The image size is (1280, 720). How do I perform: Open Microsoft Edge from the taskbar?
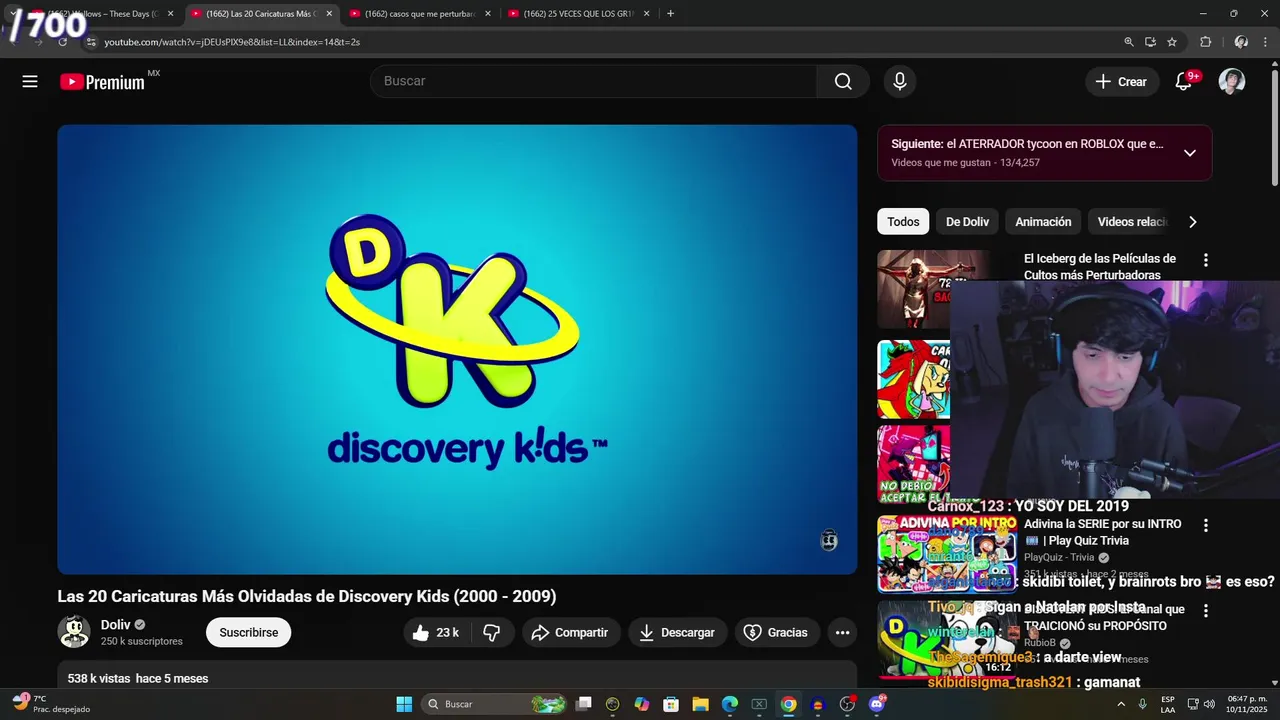[730, 704]
